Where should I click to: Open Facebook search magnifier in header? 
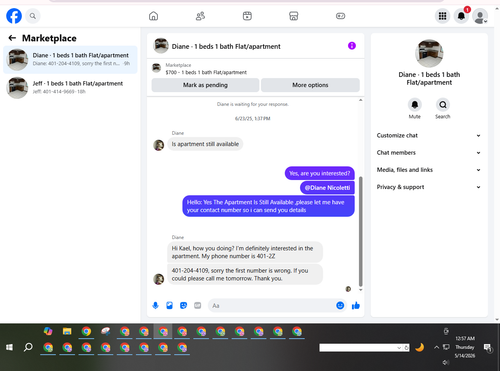pyautogui.click(x=33, y=16)
